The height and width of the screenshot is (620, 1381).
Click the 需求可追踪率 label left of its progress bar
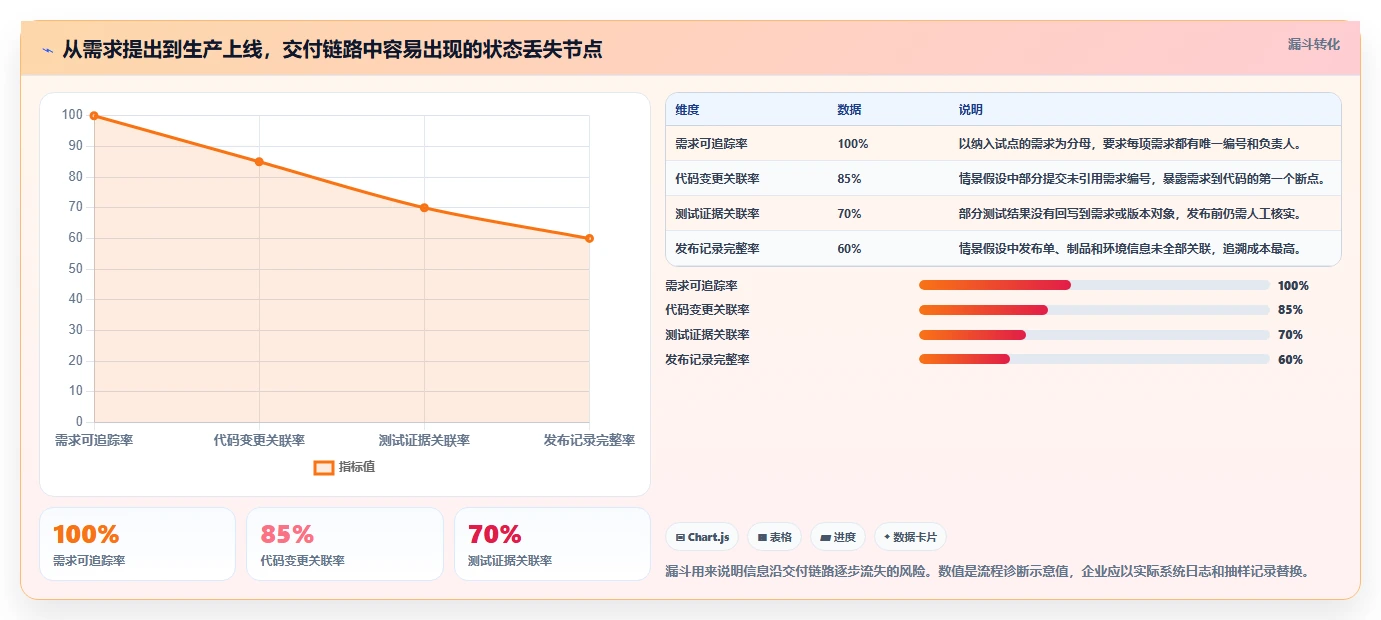701,286
